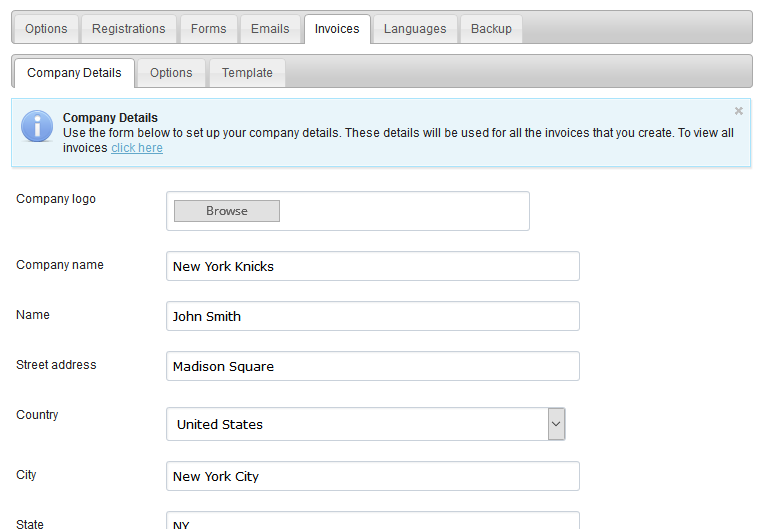This screenshot has height=529, width=763.
Task: Open the Template sub-tab
Action: [x=247, y=73]
